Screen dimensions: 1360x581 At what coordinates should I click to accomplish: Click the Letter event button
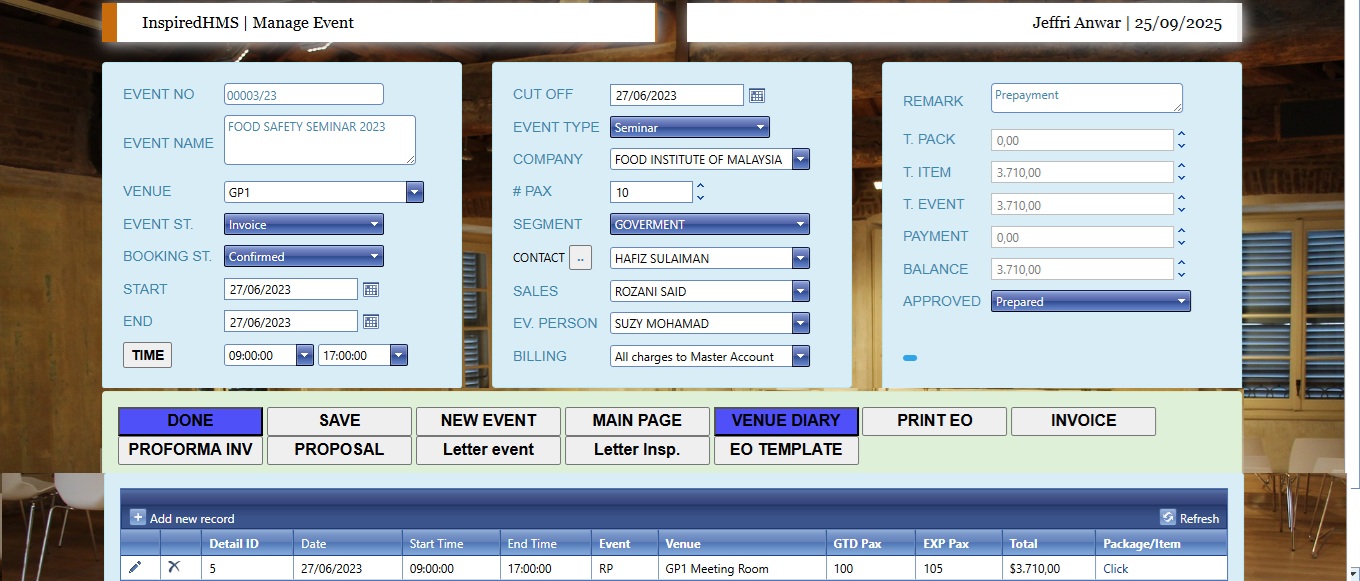click(488, 450)
